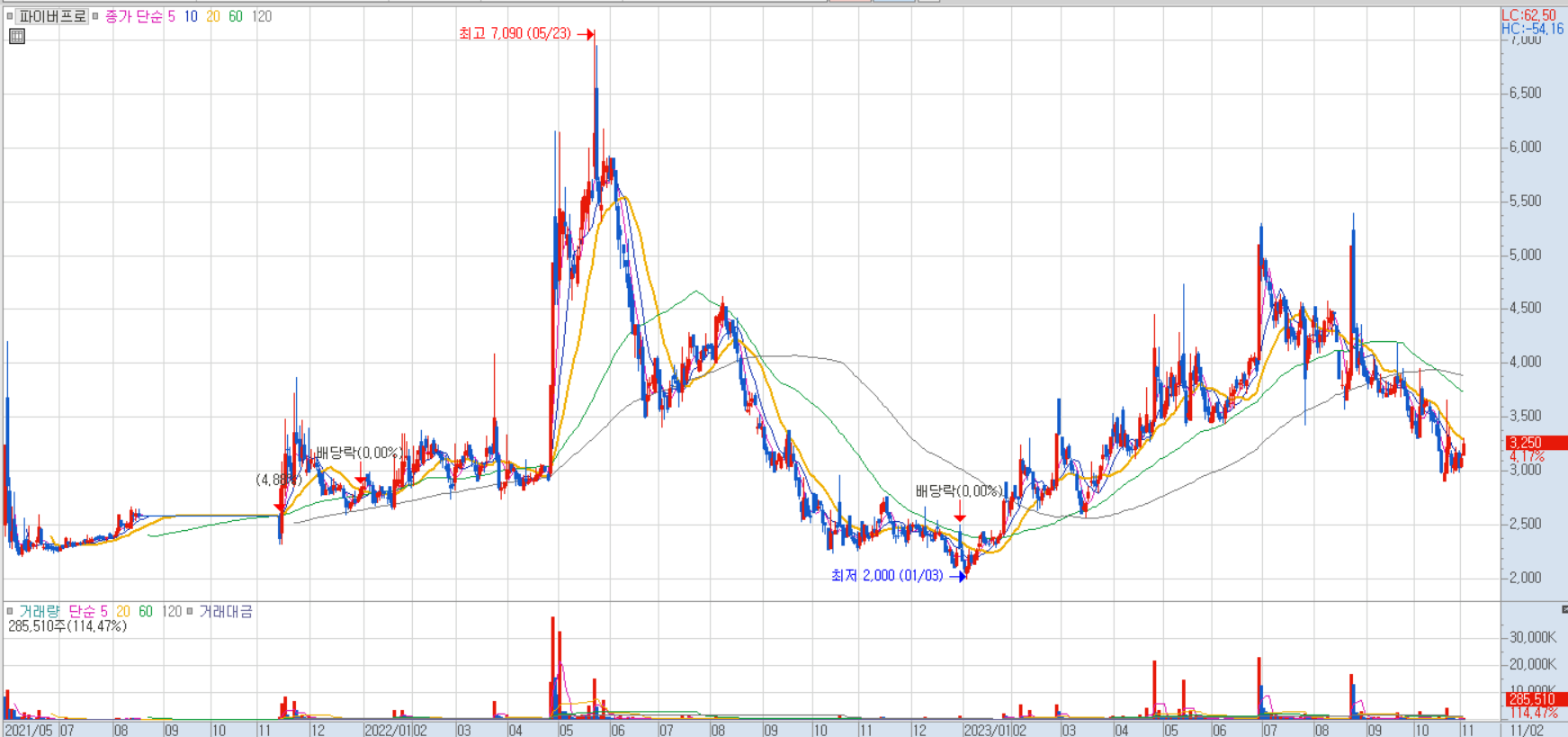
Task: Toggle the small square before 파이버프로
Action: tap(10, 16)
